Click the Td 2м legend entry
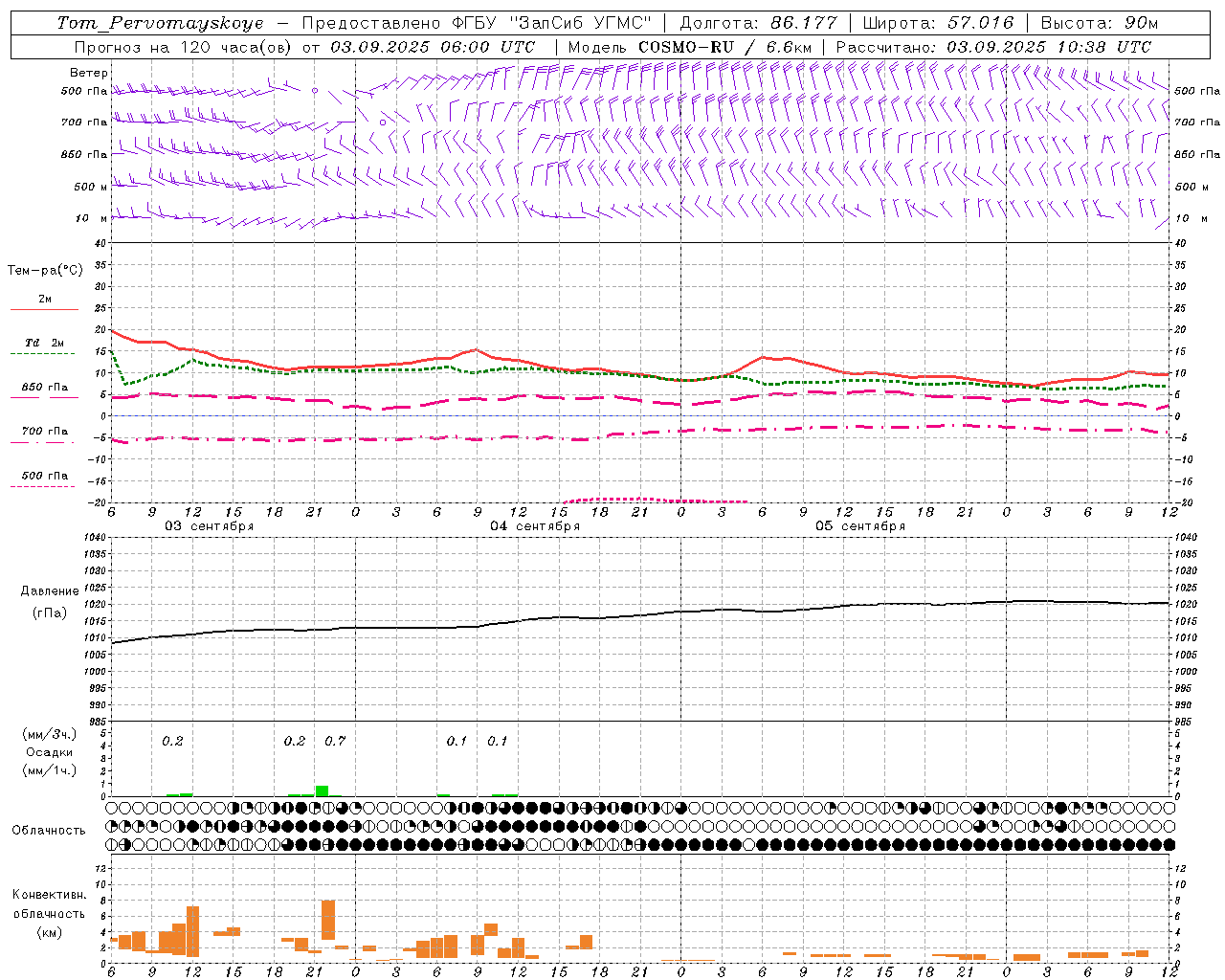The image size is (1225, 980). (x=44, y=343)
